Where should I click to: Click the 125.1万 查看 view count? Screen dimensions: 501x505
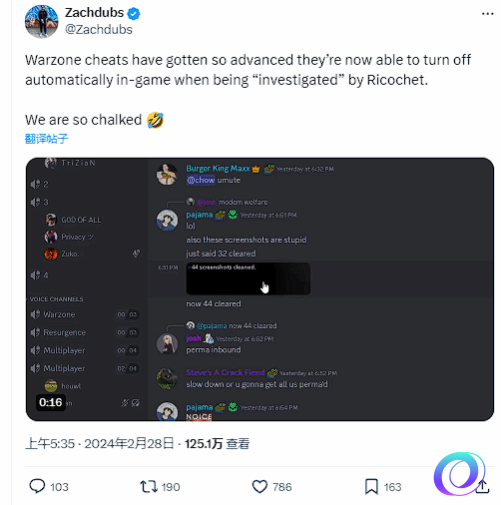[x=217, y=444]
